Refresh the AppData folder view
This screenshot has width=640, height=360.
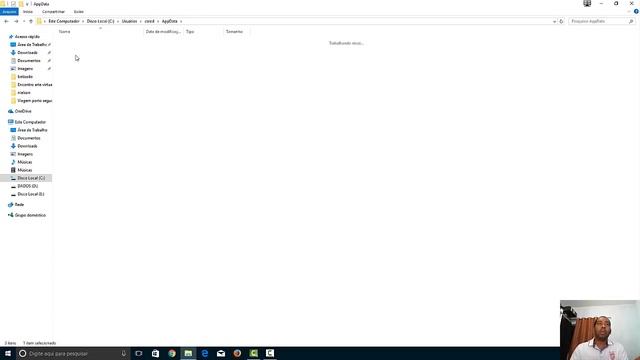coord(561,21)
